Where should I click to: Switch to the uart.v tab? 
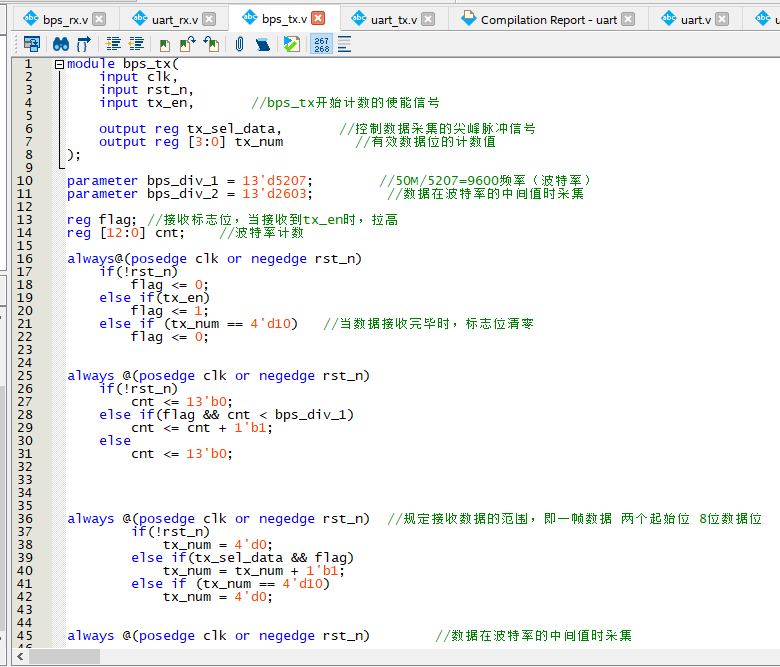pyautogui.click(x=695, y=19)
